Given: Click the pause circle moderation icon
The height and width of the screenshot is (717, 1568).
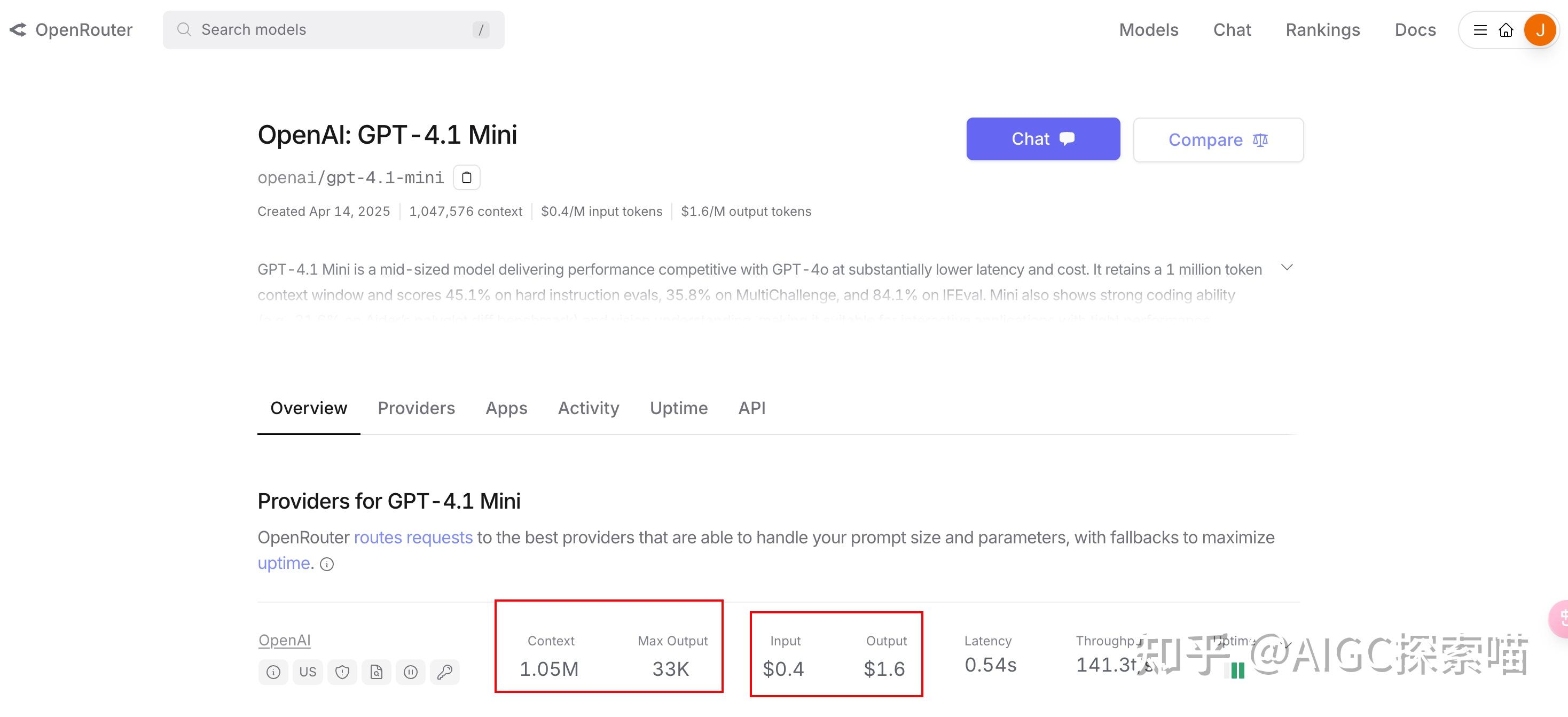Looking at the screenshot, I should pyautogui.click(x=411, y=671).
